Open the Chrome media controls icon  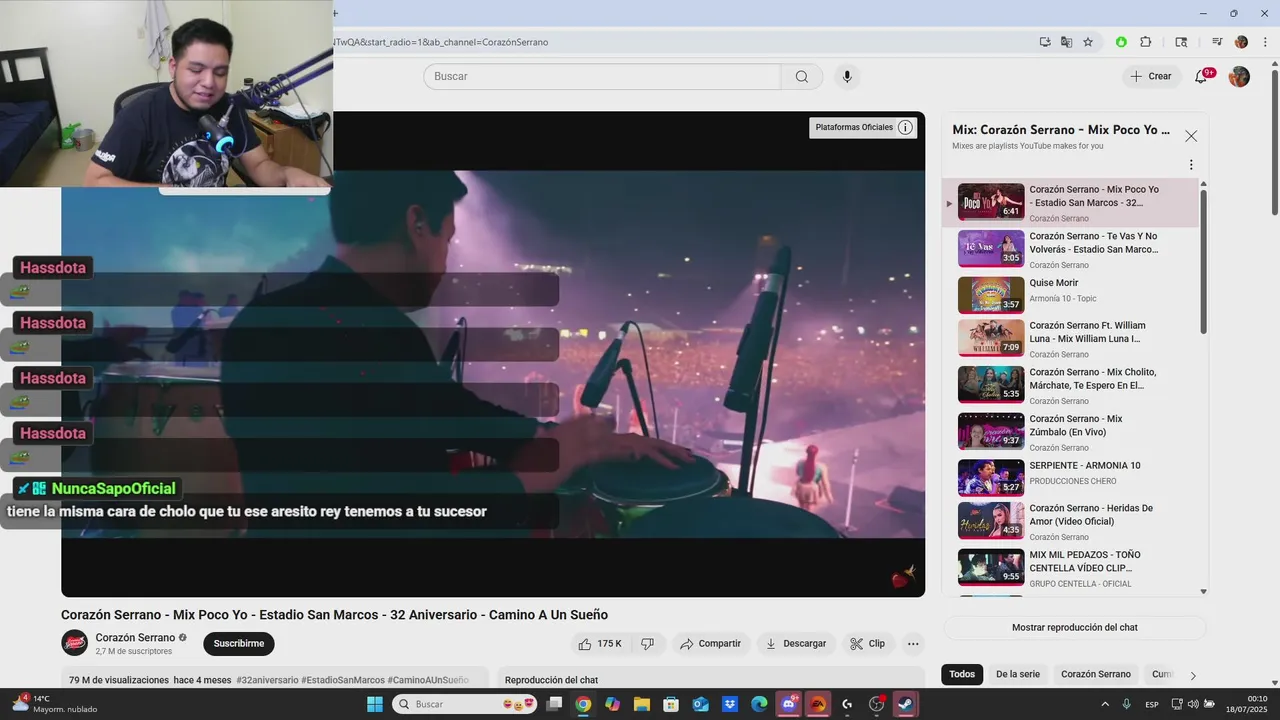point(1217,42)
